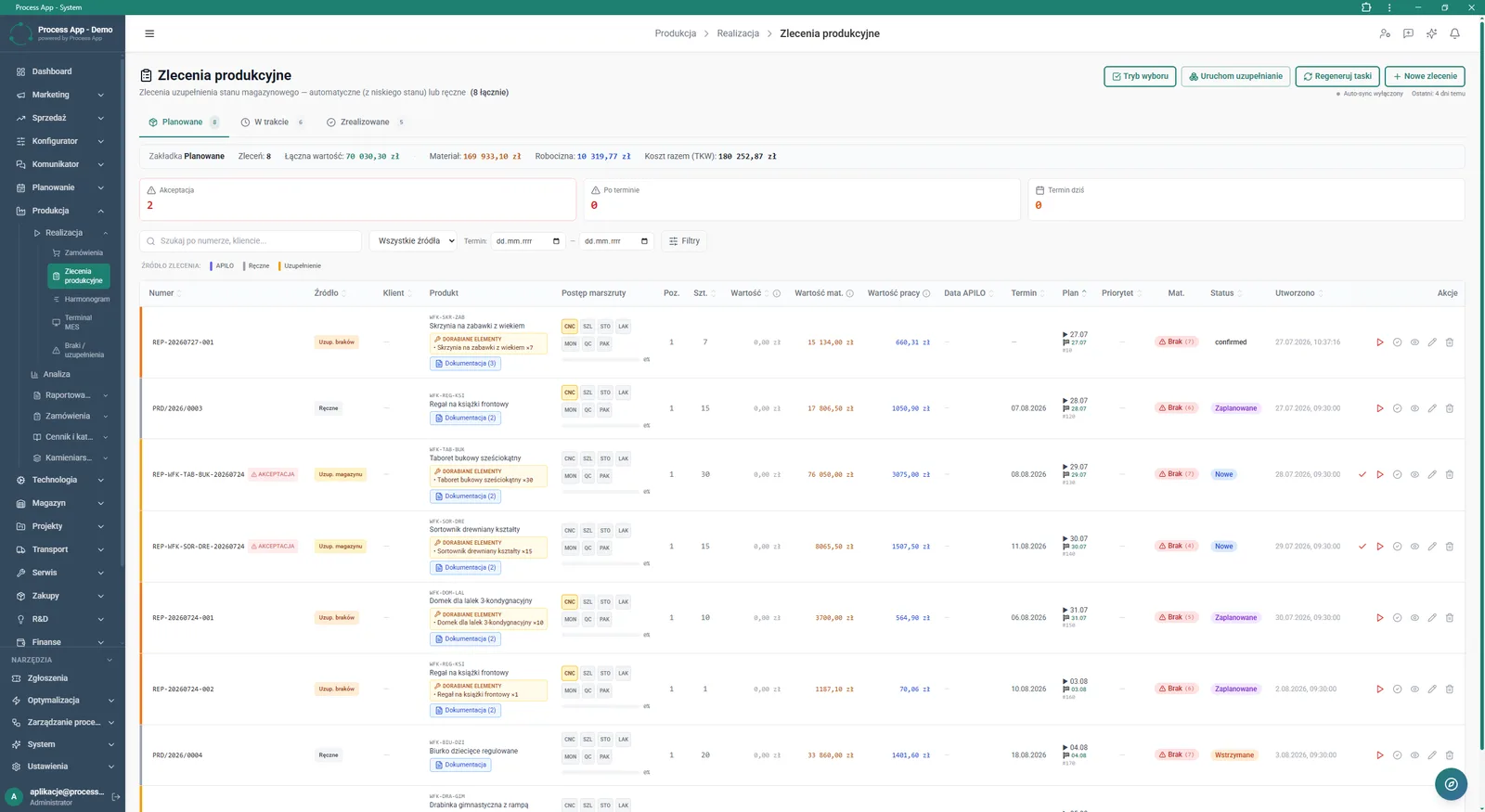Click the search field Szukaj po numerze, kliencie
Viewport: 1485px width, 812px height.
click(251, 241)
